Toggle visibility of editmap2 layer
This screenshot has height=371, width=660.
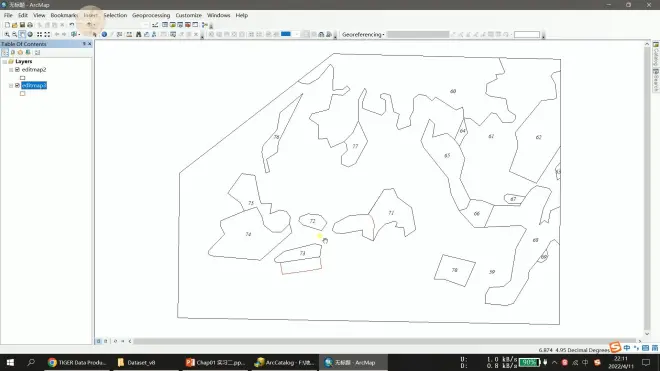pyautogui.click(x=17, y=69)
